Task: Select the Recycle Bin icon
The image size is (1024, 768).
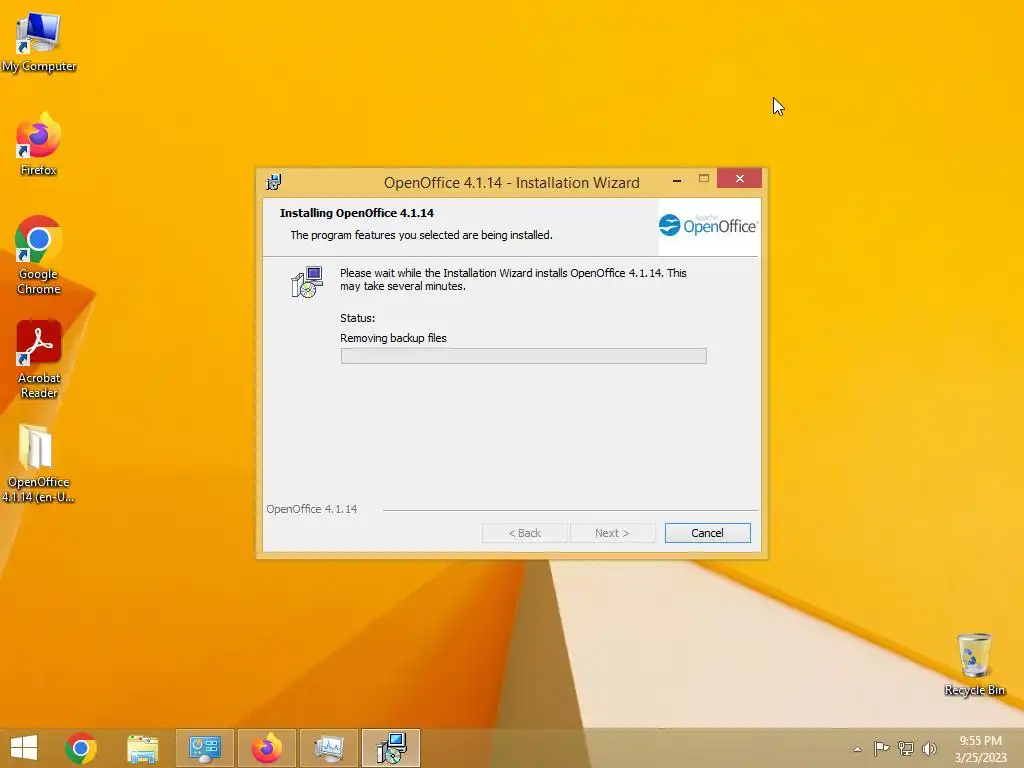Action: (x=974, y=664)
